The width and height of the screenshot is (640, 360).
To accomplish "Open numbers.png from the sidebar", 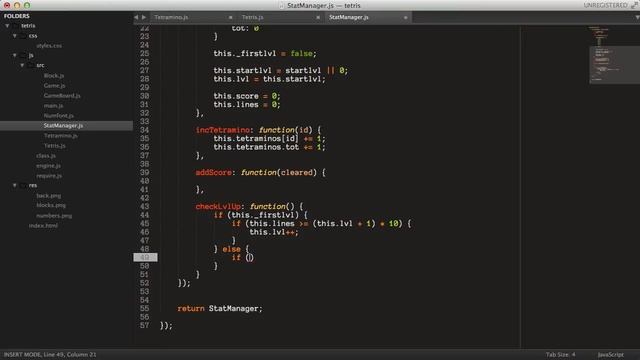I will coord(54,216).
